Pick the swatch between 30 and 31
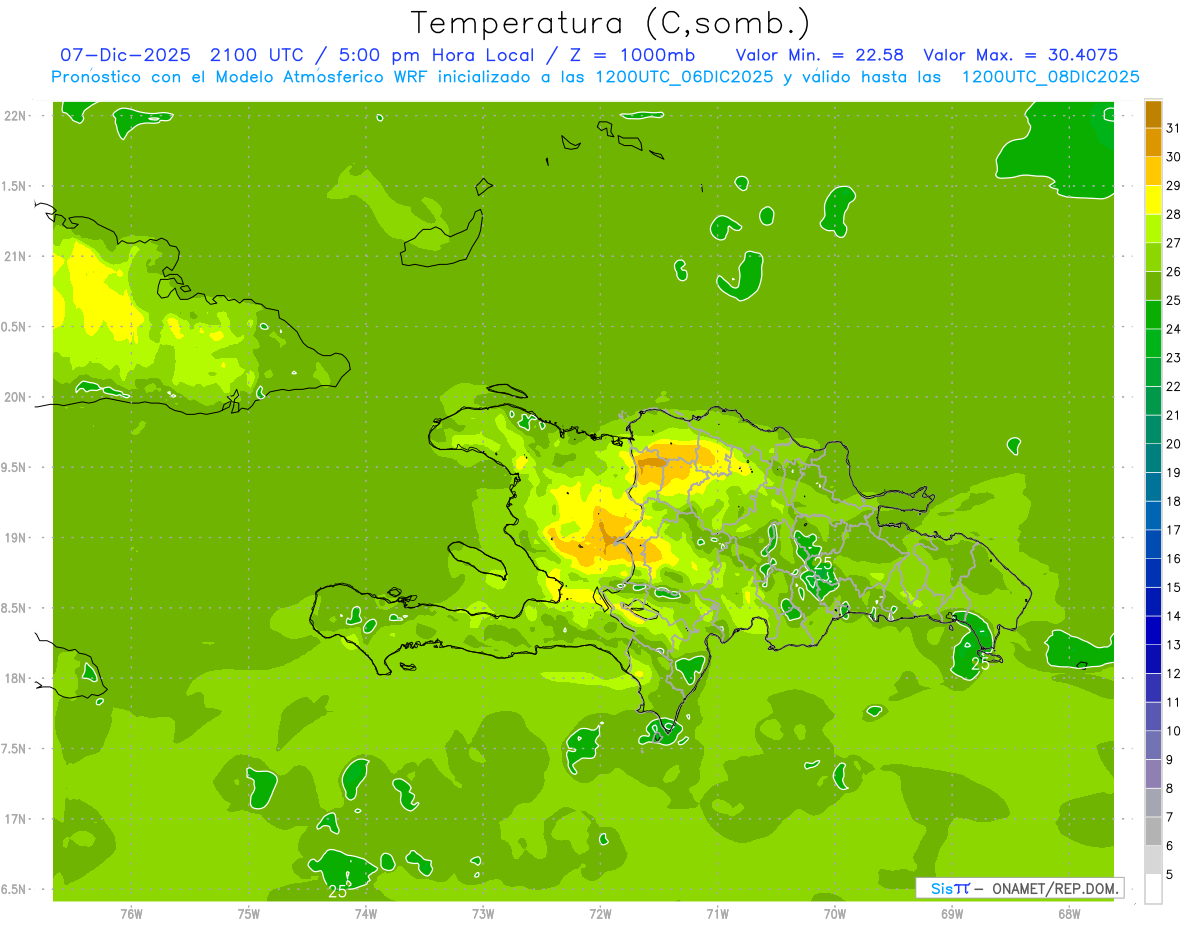Viewport: 1200px width, 927px height. [x=1154, y=142]
